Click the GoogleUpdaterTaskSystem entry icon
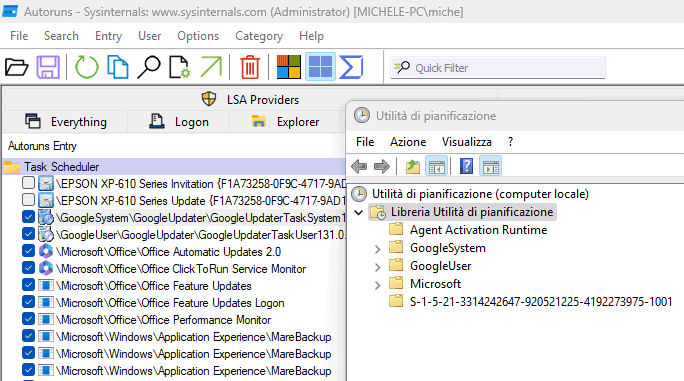Viewport: 684px width, 381px height. tap(46, 217)
